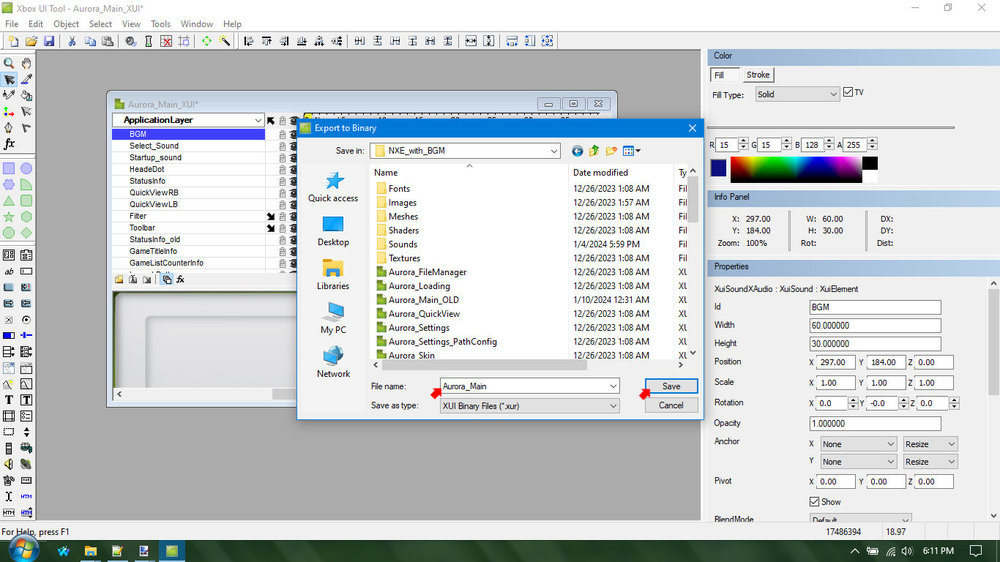Toggle the lock icon on BGM row

click(282, 135)
